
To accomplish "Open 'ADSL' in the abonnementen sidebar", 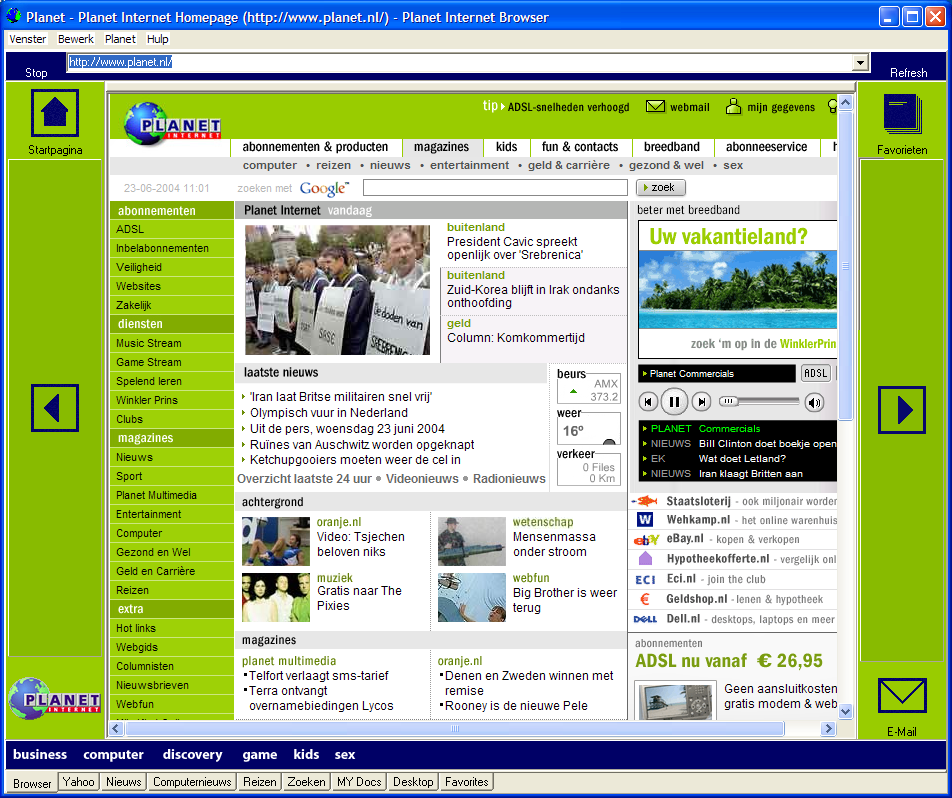I will pos(172,230).
